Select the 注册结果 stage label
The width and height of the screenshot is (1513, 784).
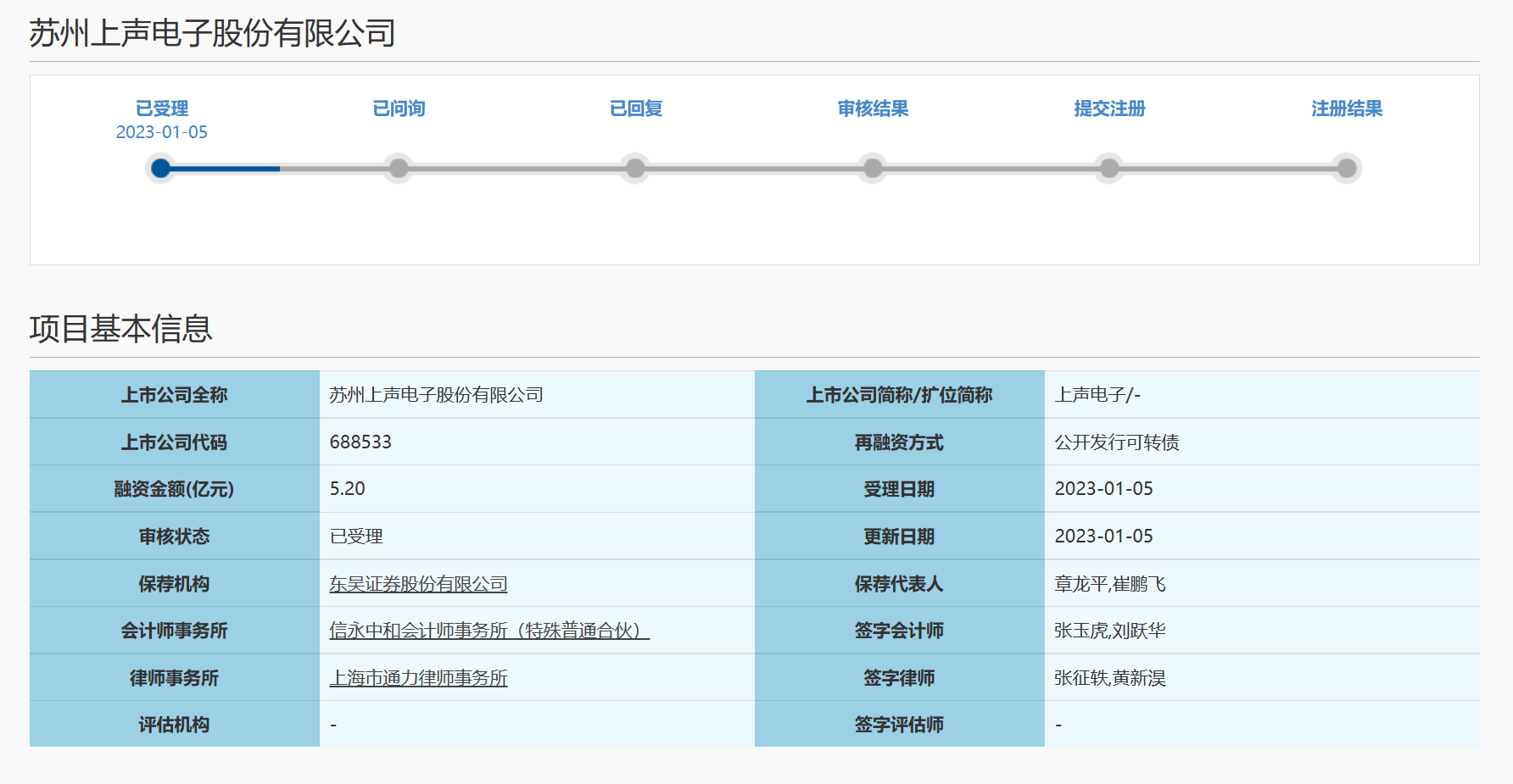[x=1347, y=108]
